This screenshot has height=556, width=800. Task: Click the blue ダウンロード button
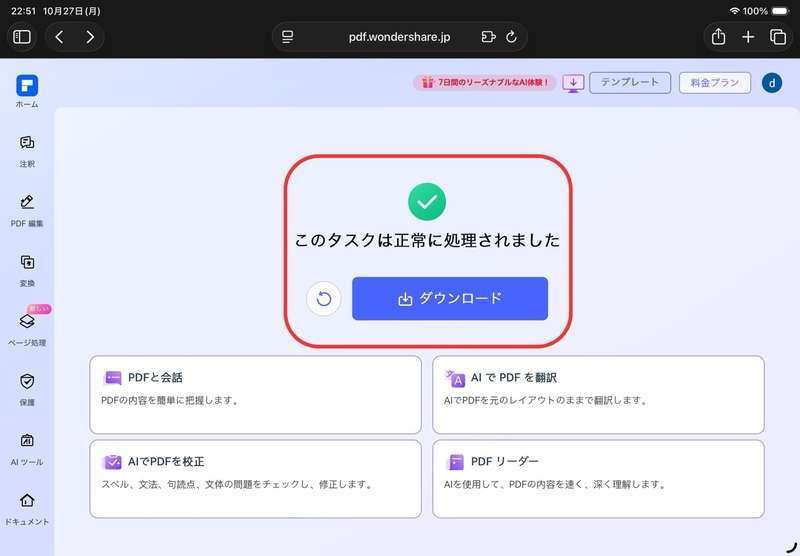tap(449, 298)
